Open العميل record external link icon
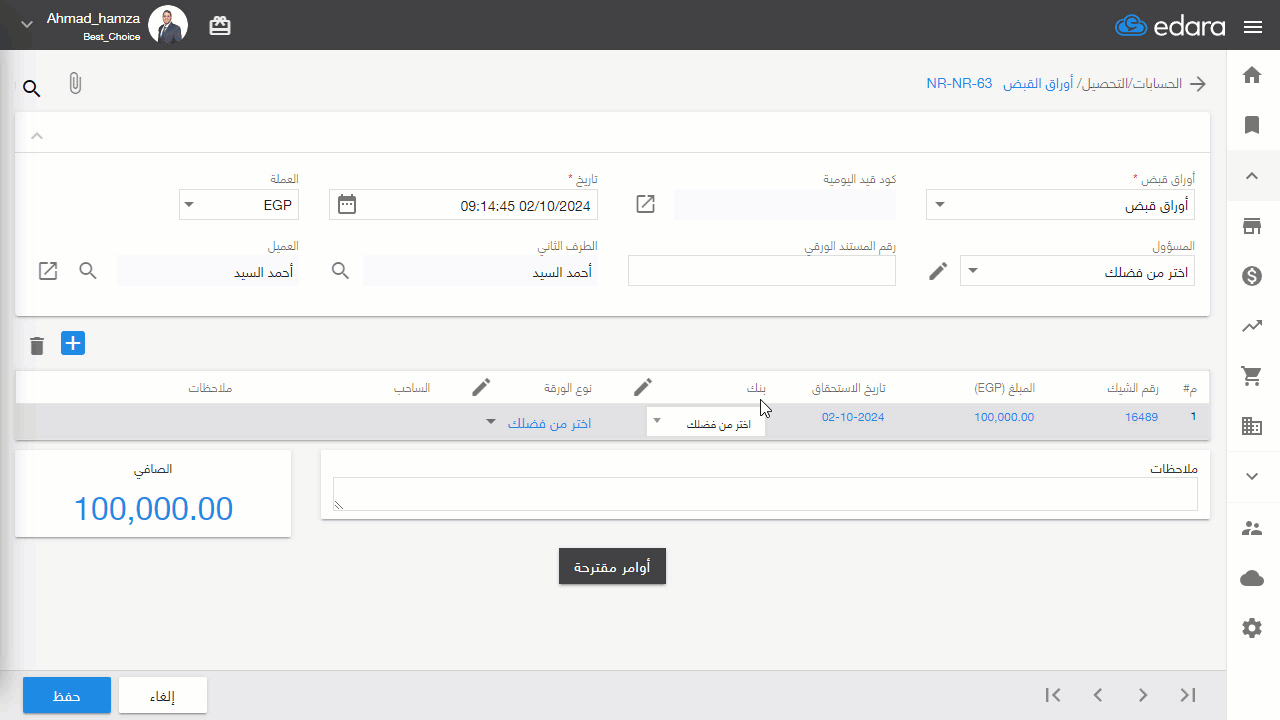 pos(48,271)
